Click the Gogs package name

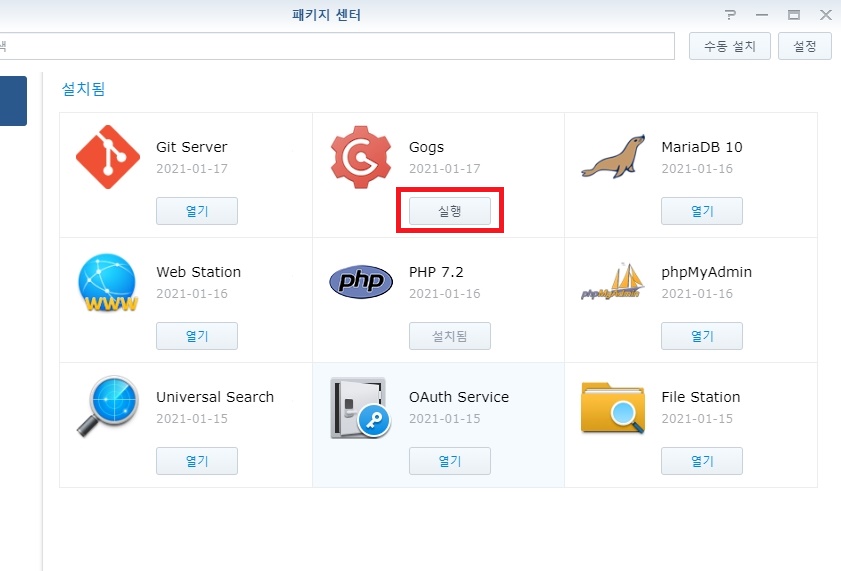coord(426,147)
